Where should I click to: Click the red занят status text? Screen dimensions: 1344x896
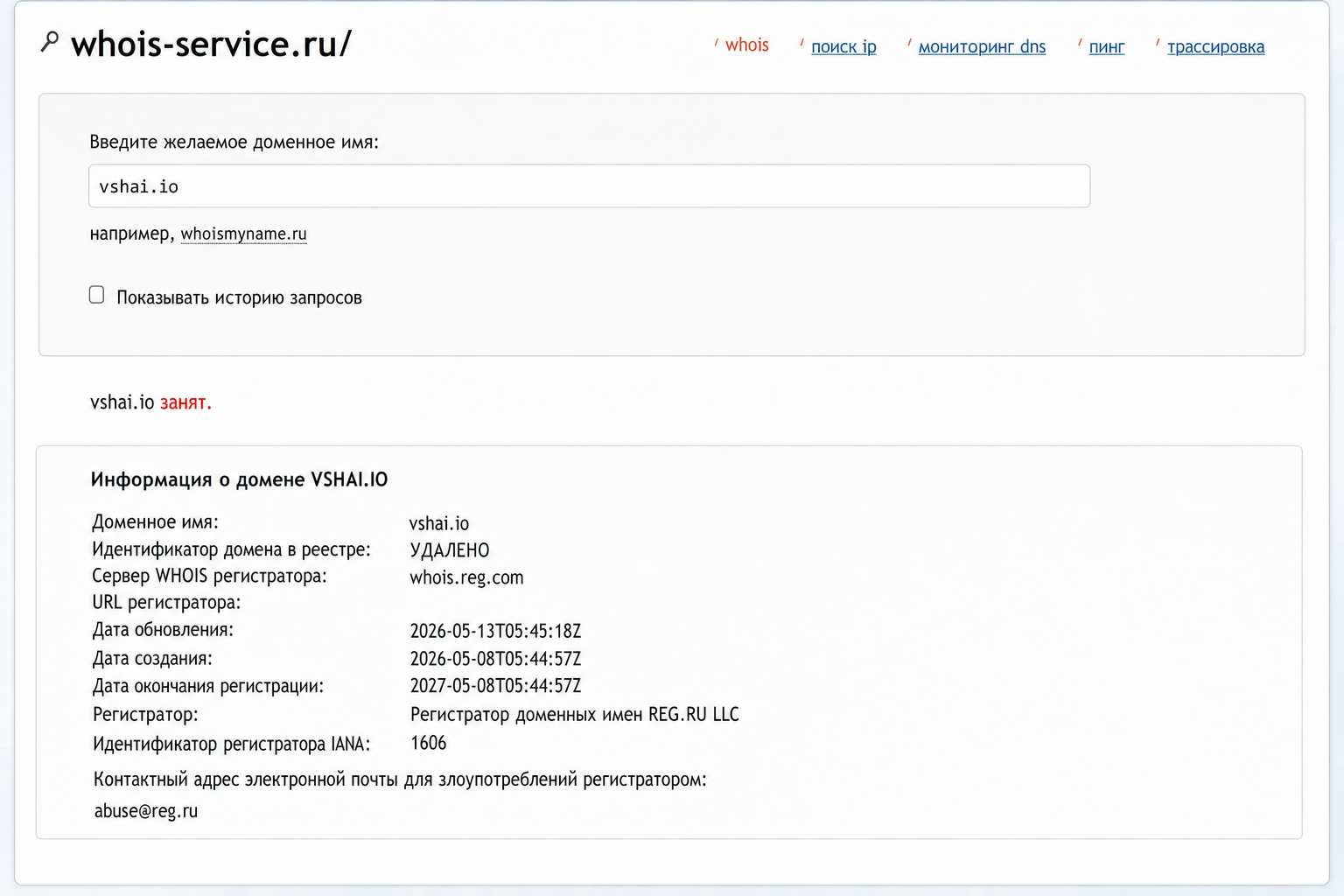(185, 402)
